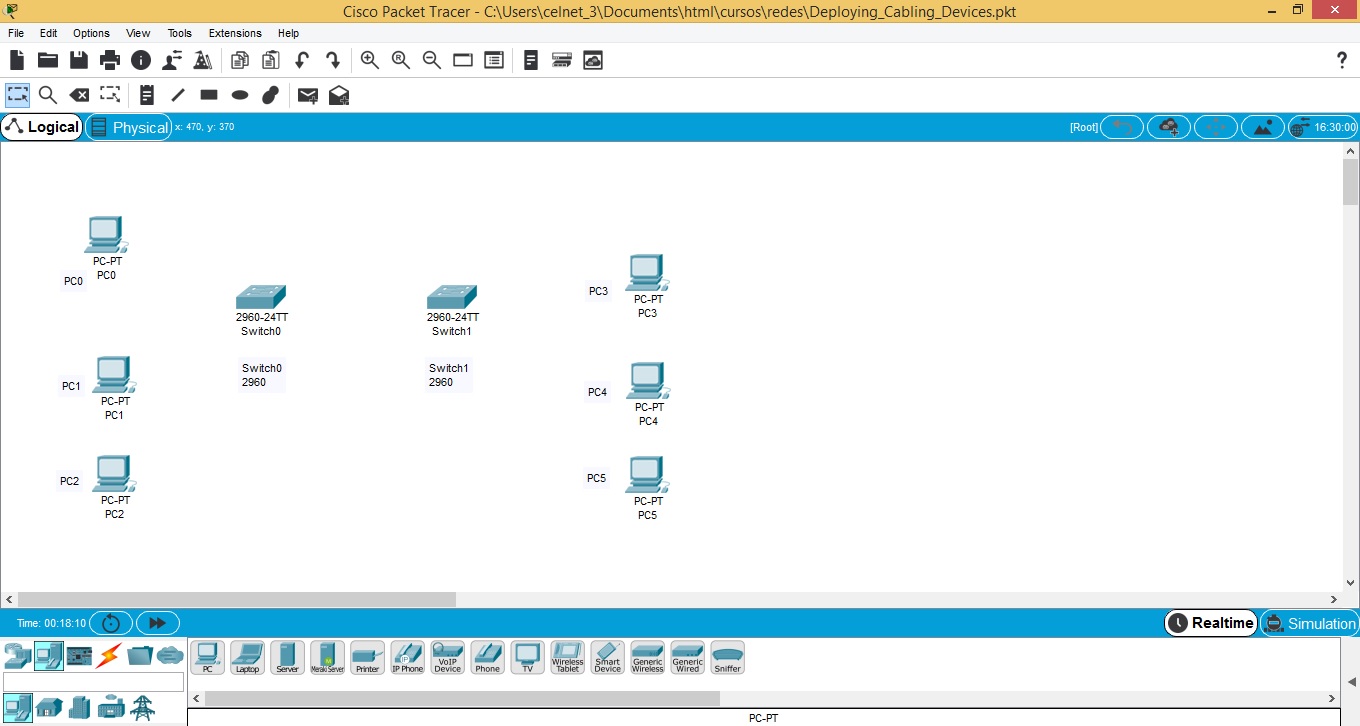Choose the Laptop device from the palette
Image resolution: width=1360 pixels, height=726 pixels.
pyautogui.click(x=247, y=656)
